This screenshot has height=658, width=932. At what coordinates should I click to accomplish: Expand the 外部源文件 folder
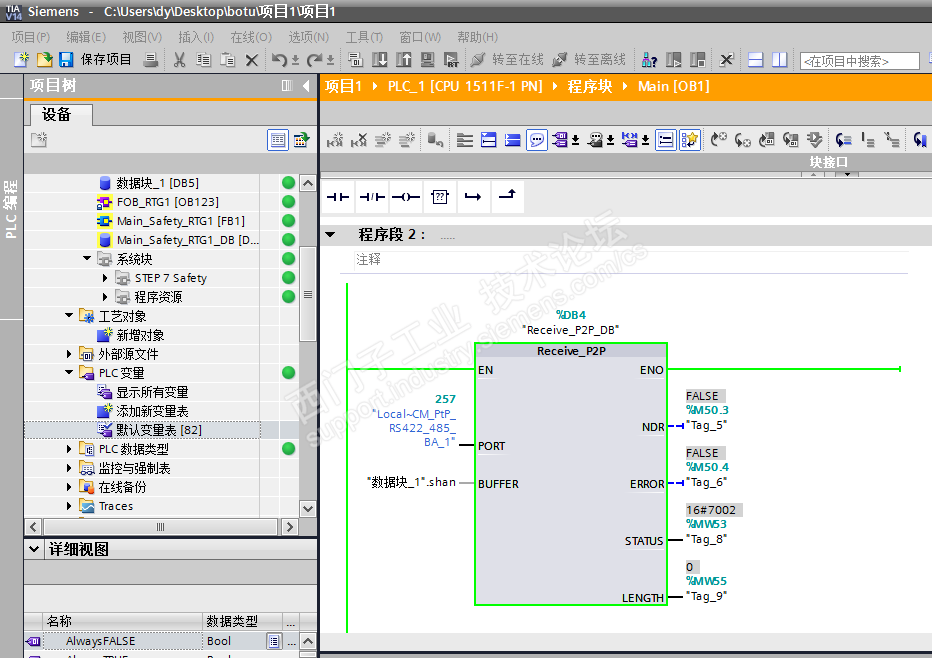[69, 354]
